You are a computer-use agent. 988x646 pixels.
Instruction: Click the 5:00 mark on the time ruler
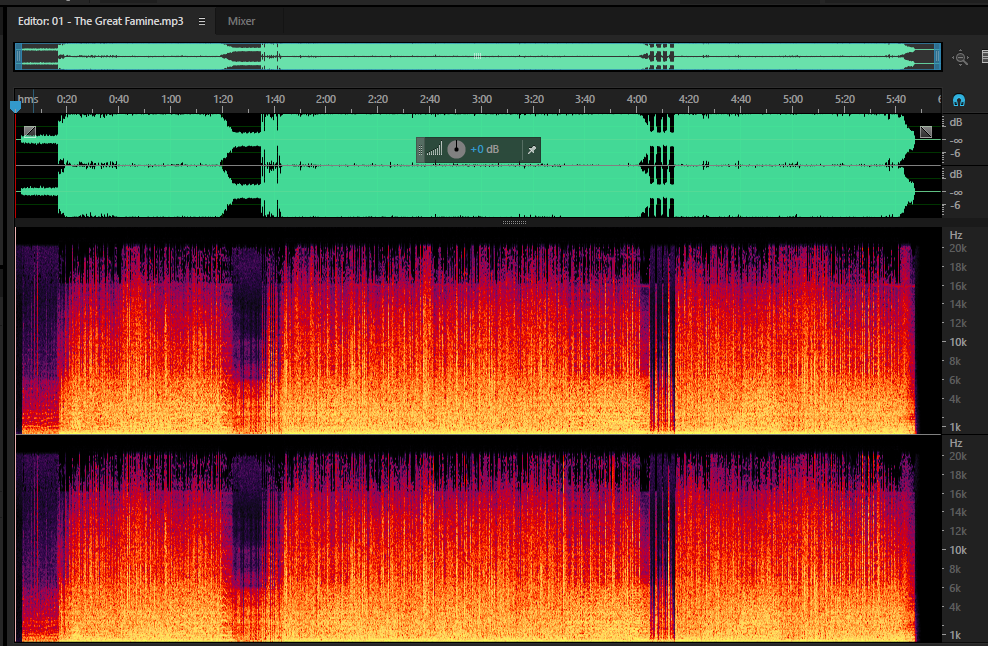(793, 99)
